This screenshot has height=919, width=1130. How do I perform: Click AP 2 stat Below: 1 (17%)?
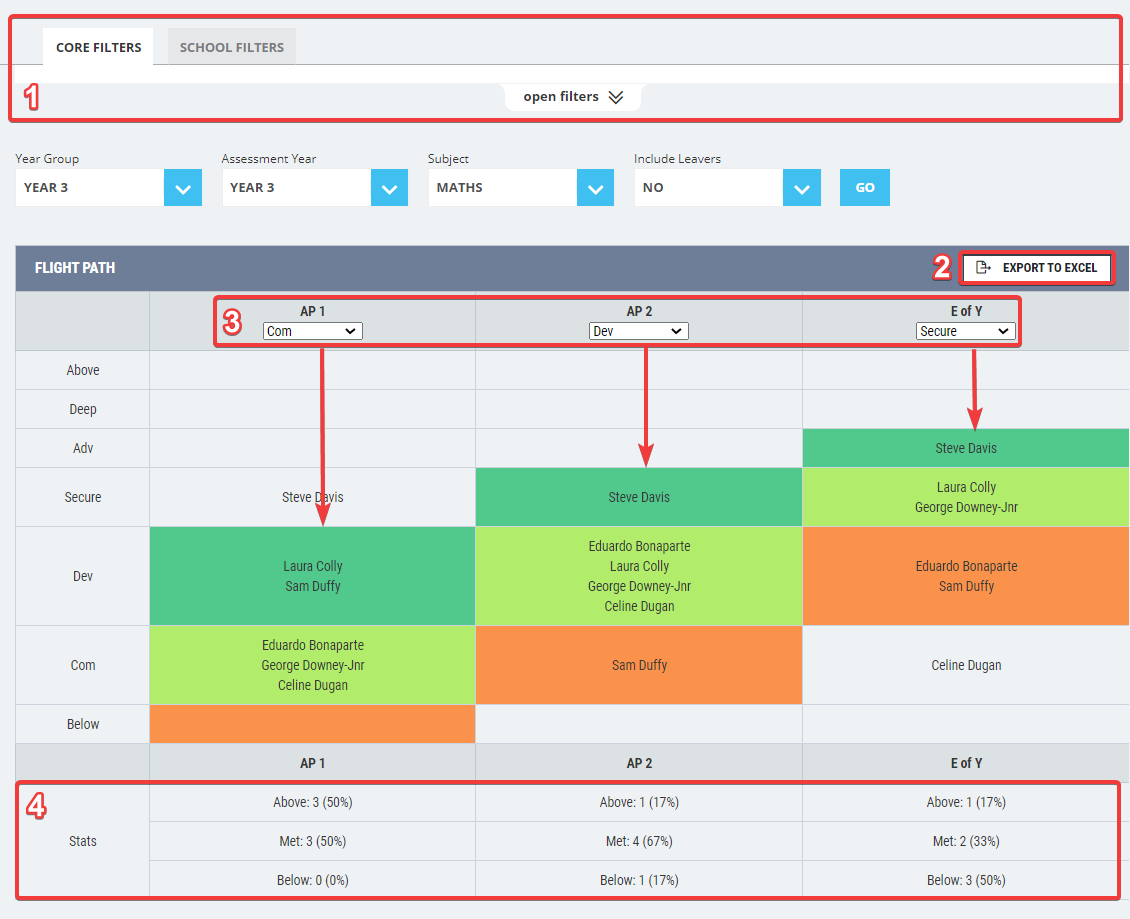[639, 880]
